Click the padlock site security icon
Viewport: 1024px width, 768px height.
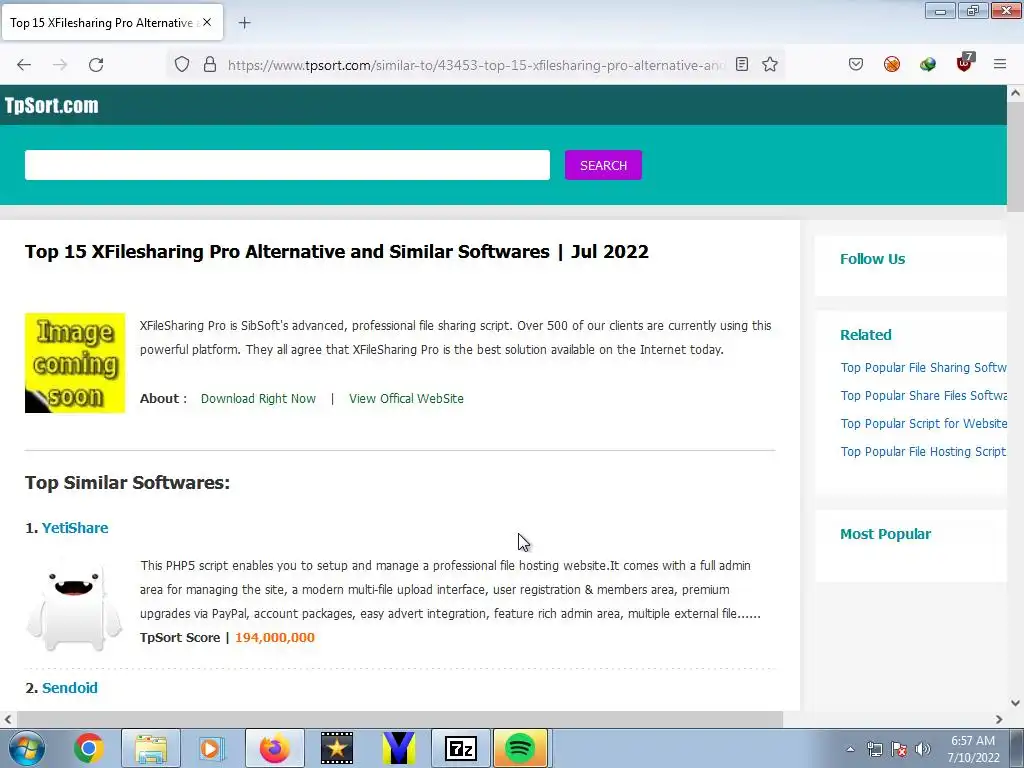pos(210,64)
